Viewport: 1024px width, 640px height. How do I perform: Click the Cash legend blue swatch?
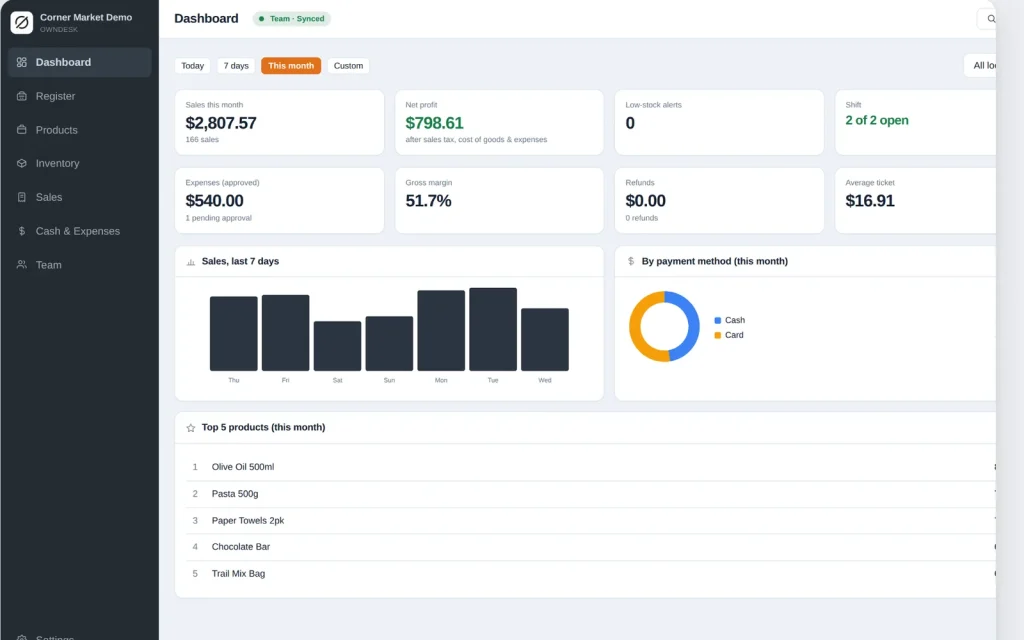point(718,320)
